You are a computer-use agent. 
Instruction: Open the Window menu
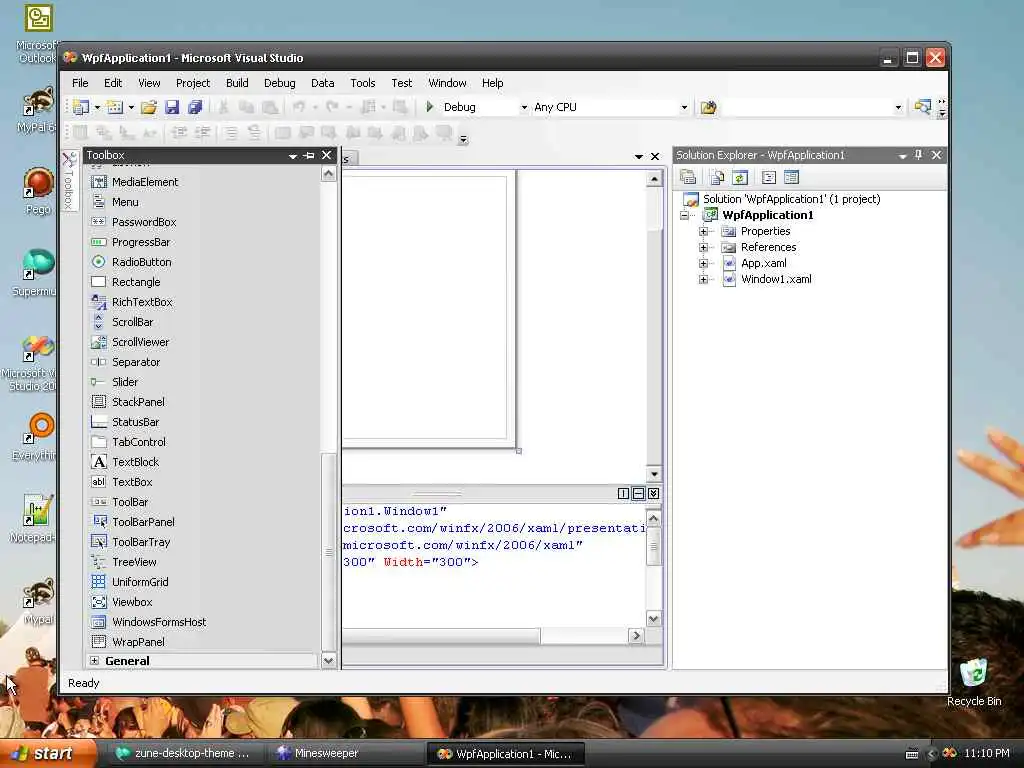[447, 83]
